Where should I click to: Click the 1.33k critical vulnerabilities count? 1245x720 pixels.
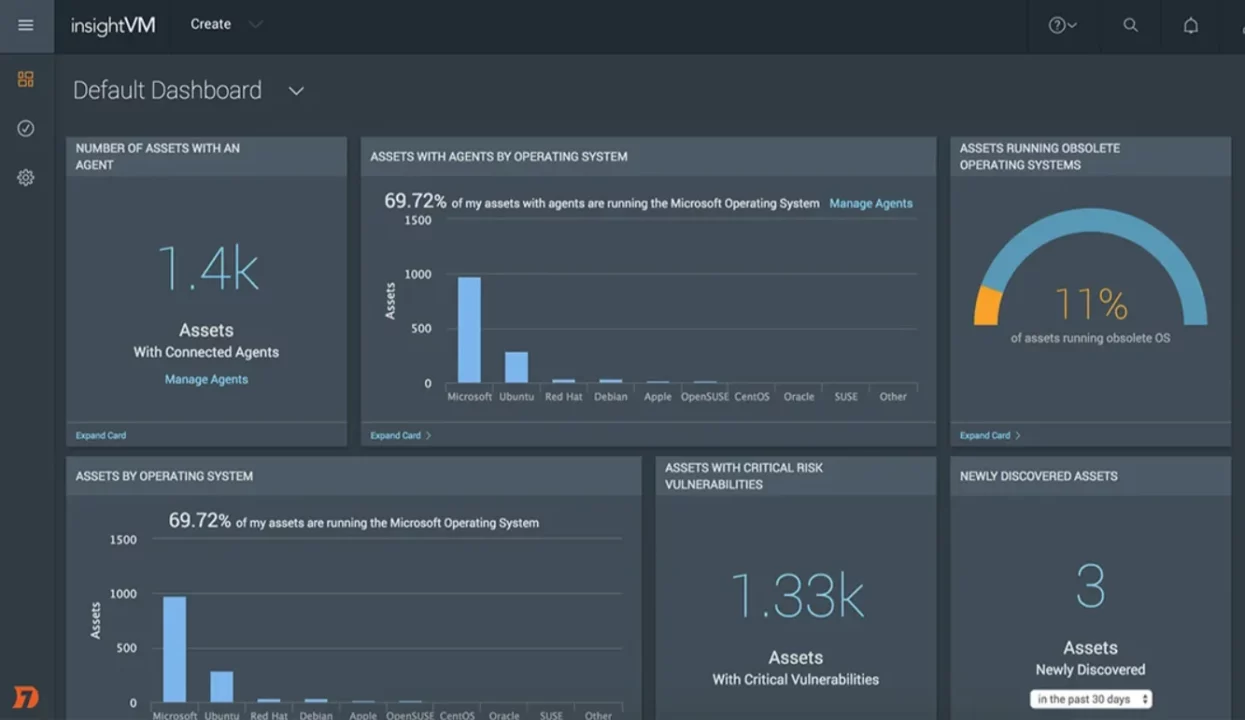795,596
